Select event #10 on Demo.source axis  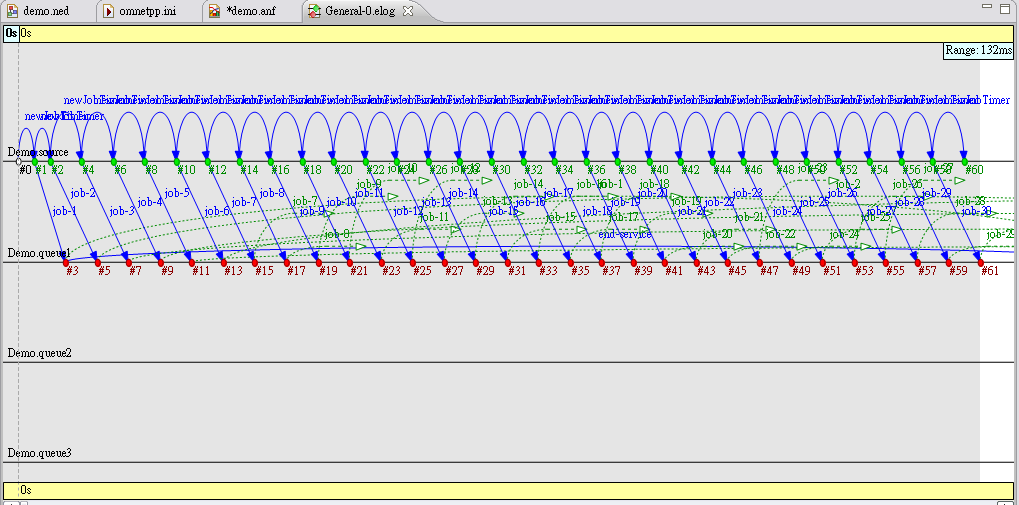[176, 161]
